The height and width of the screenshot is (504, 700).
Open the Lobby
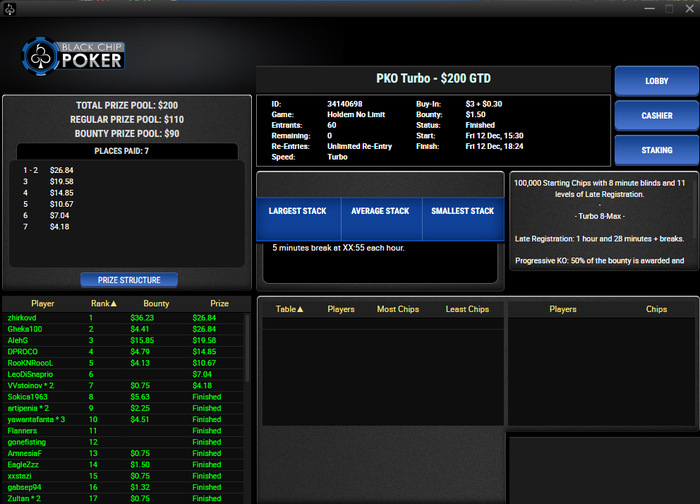[x=656, y=81]
